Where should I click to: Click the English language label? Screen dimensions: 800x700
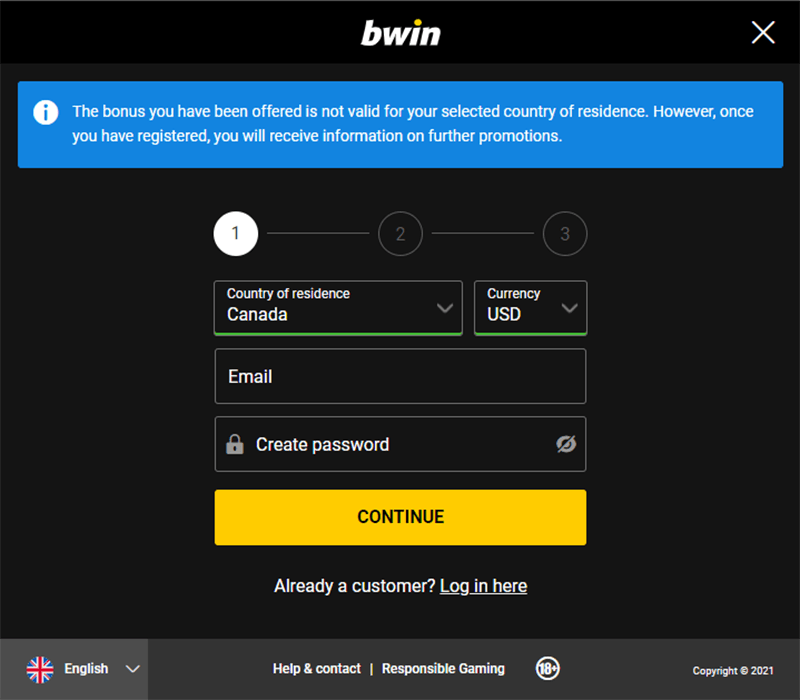pyautogui.click(x=86, y=668)
